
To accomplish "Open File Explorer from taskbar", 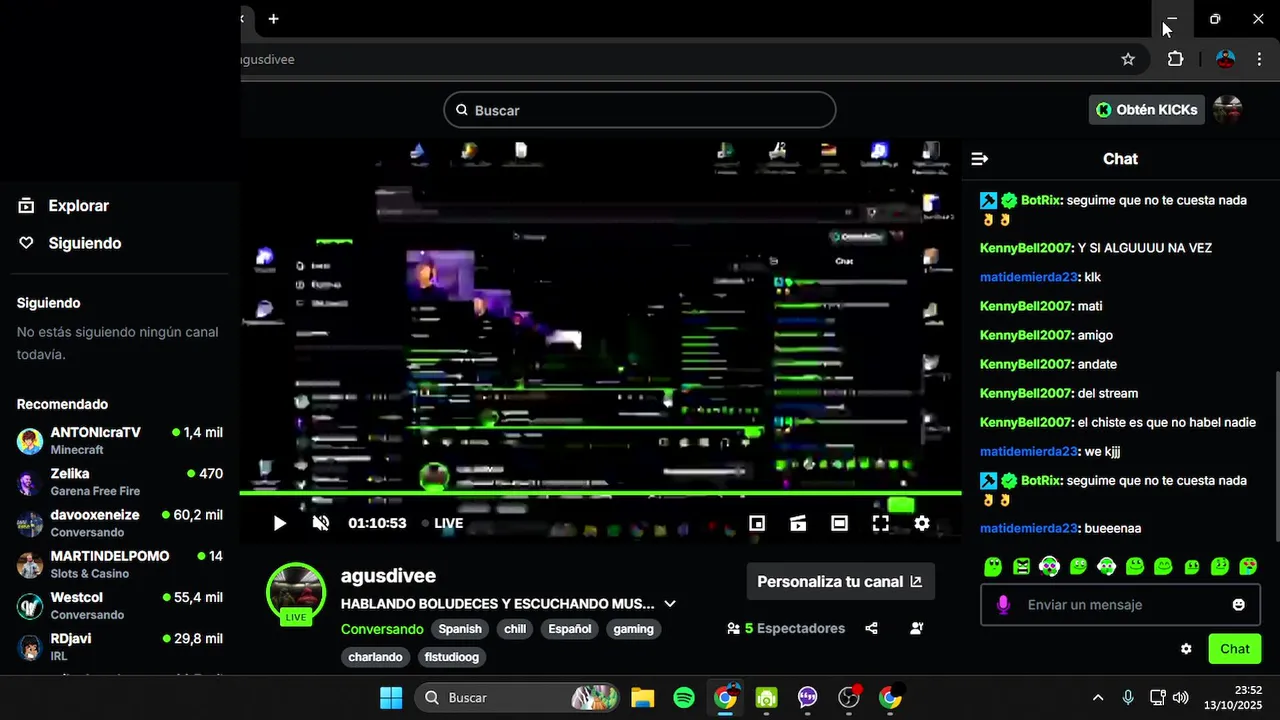I will click(642, 698).
